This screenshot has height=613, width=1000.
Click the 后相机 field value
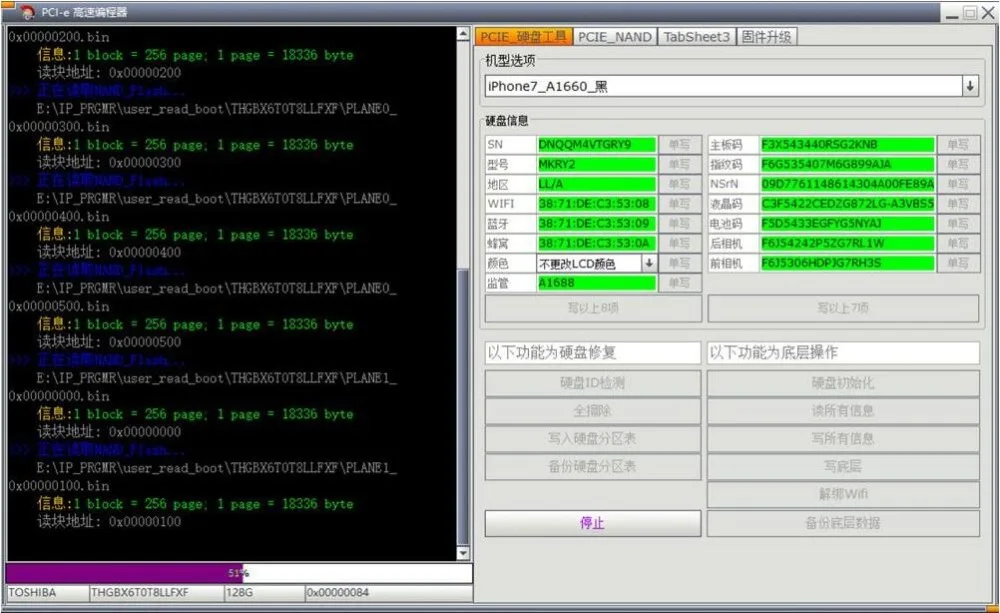848,243
